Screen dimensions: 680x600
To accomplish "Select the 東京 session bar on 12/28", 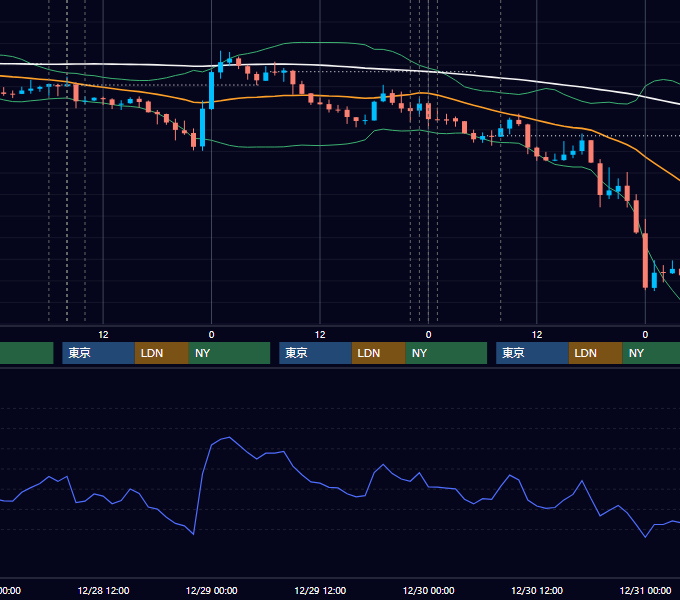I will pyautogui.click(x=98, y=353).
